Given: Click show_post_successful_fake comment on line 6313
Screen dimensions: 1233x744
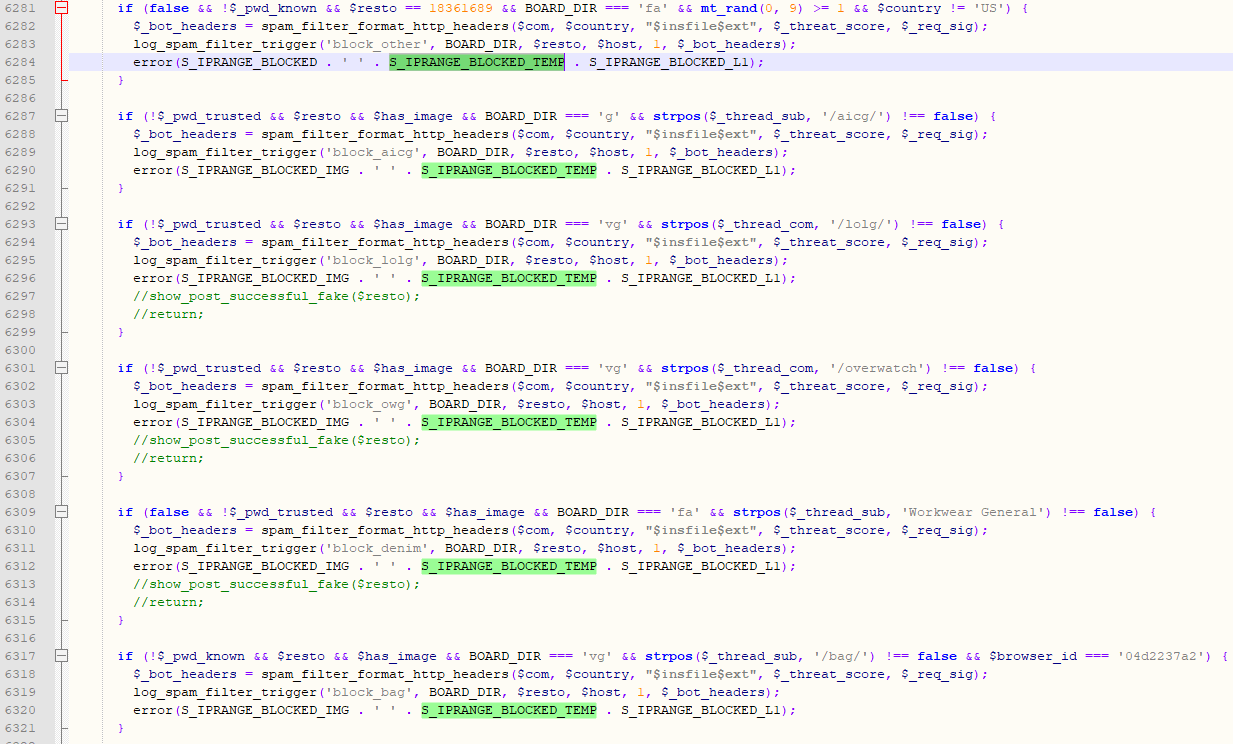Looking at the screenshot, I should (x=277, y=584).
